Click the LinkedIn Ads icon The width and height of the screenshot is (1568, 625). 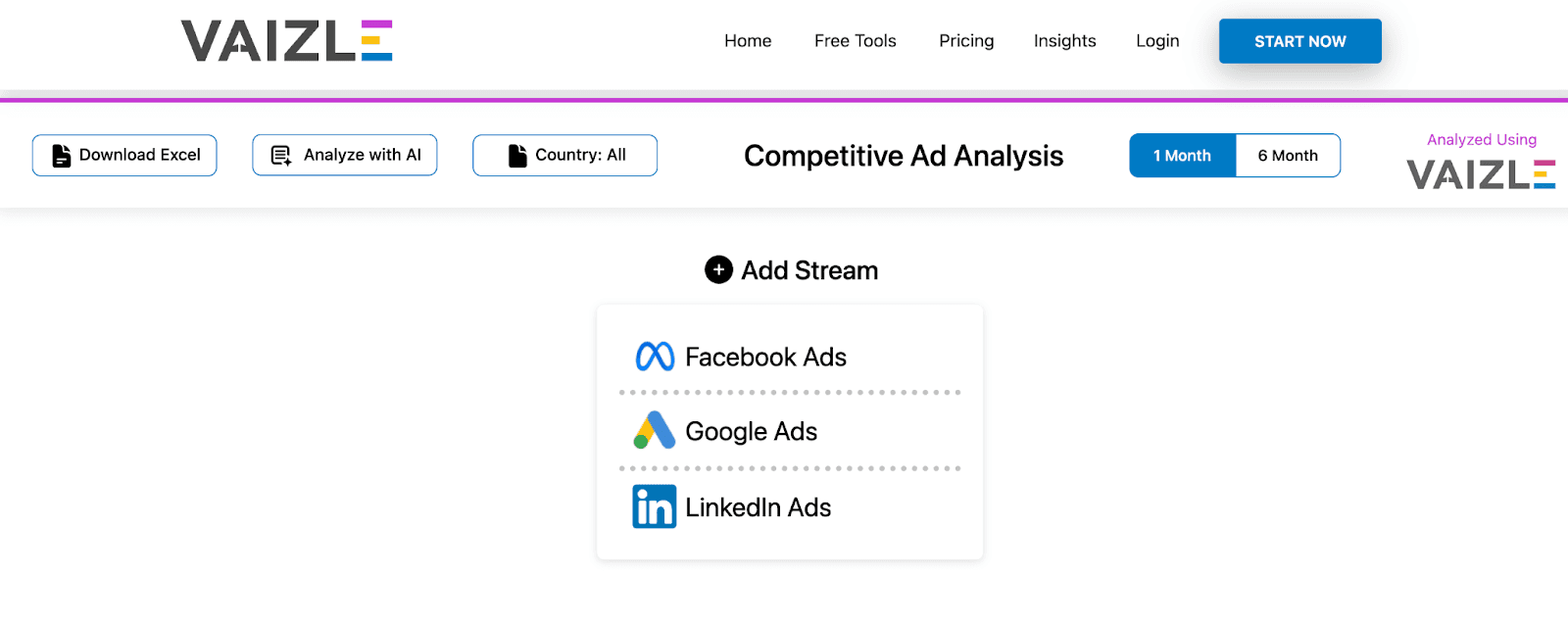pos(654,506)
